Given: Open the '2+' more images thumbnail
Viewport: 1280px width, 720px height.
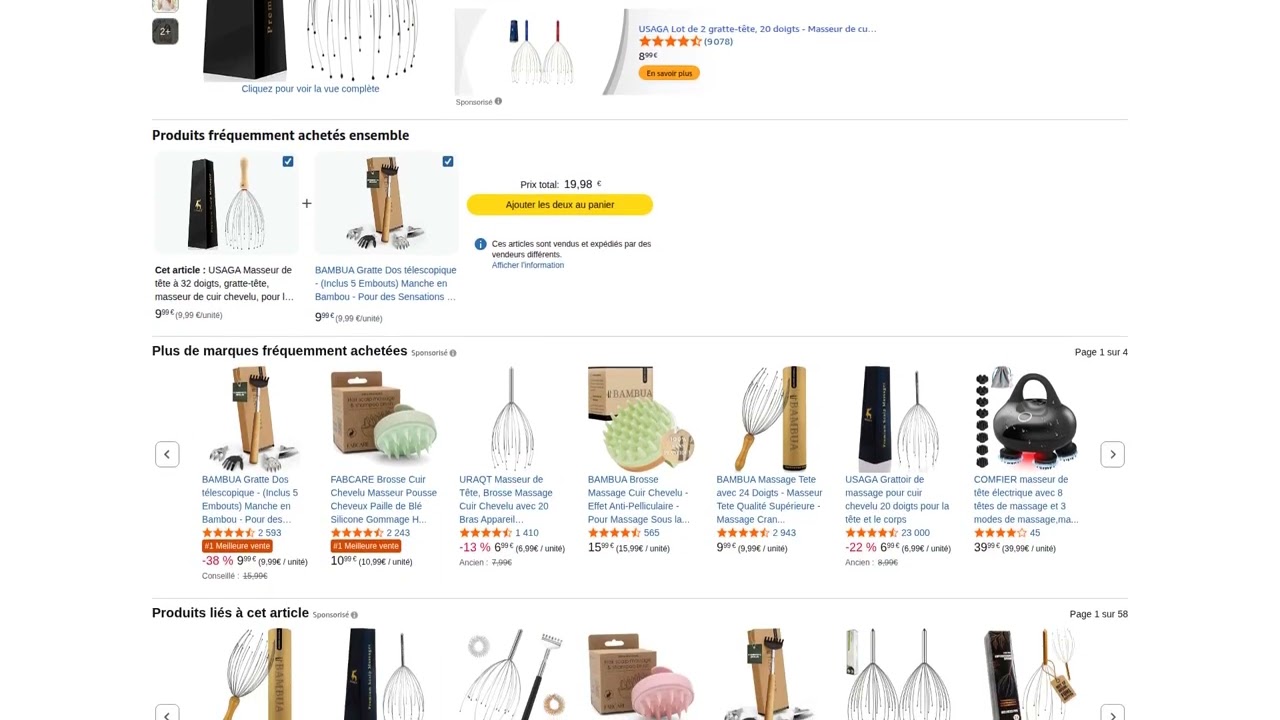Looking at the screenshot, I should point(165,32).
